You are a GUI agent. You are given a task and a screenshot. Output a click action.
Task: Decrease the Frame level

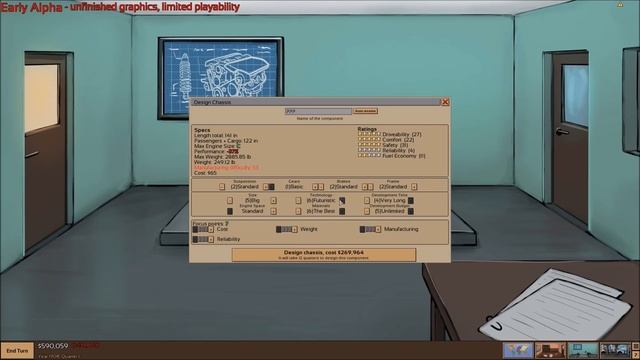point(371,187)
